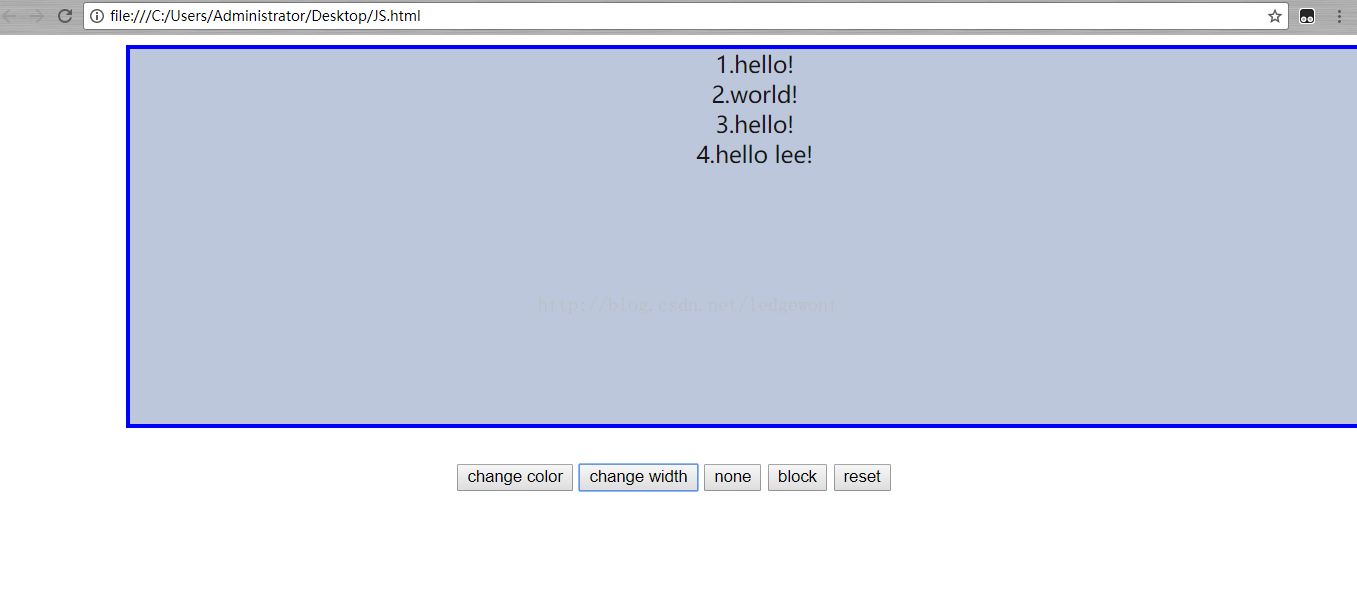The image size is (1357, 589).
Task: Reload the page with refresh icon
Action: click(65, 16)
